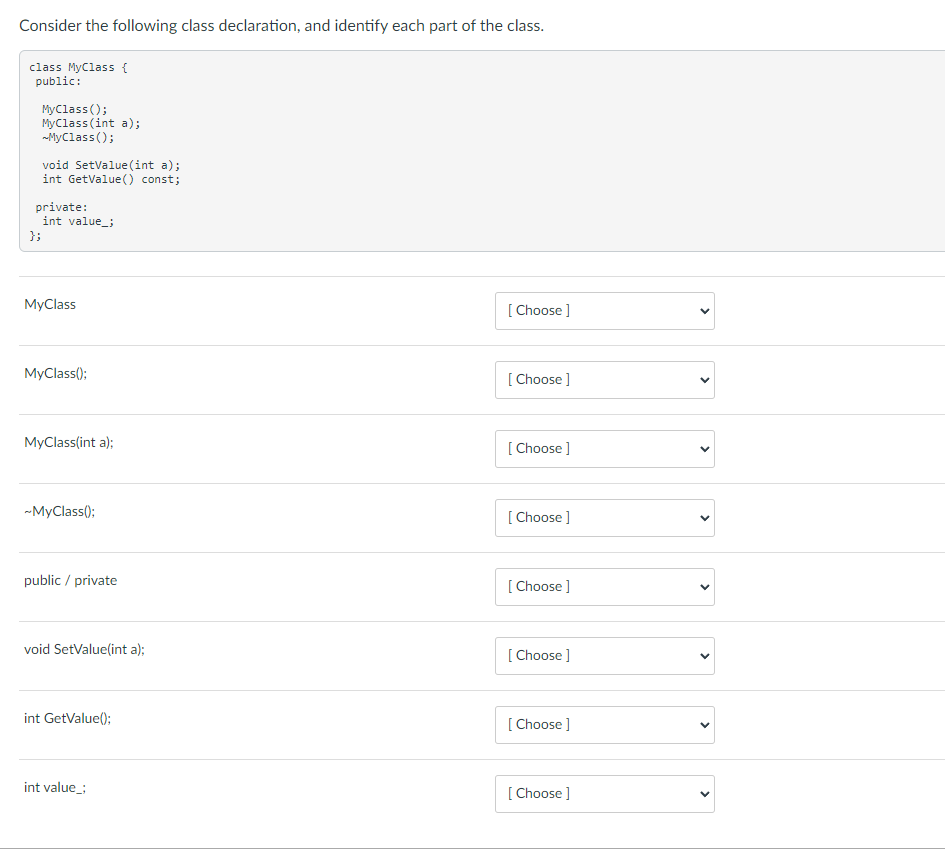Click the chevron arrow in the ~MyClass(); row

coord(704,518)
